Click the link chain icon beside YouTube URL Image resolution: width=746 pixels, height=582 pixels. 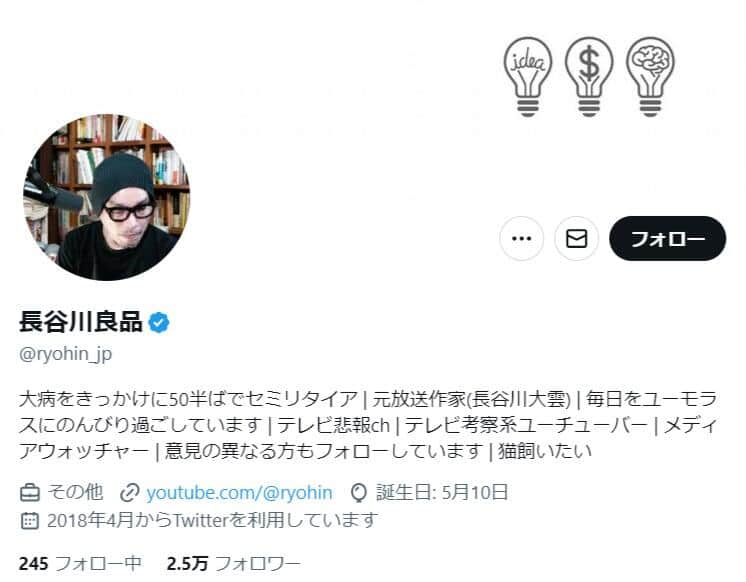[129, 493]
